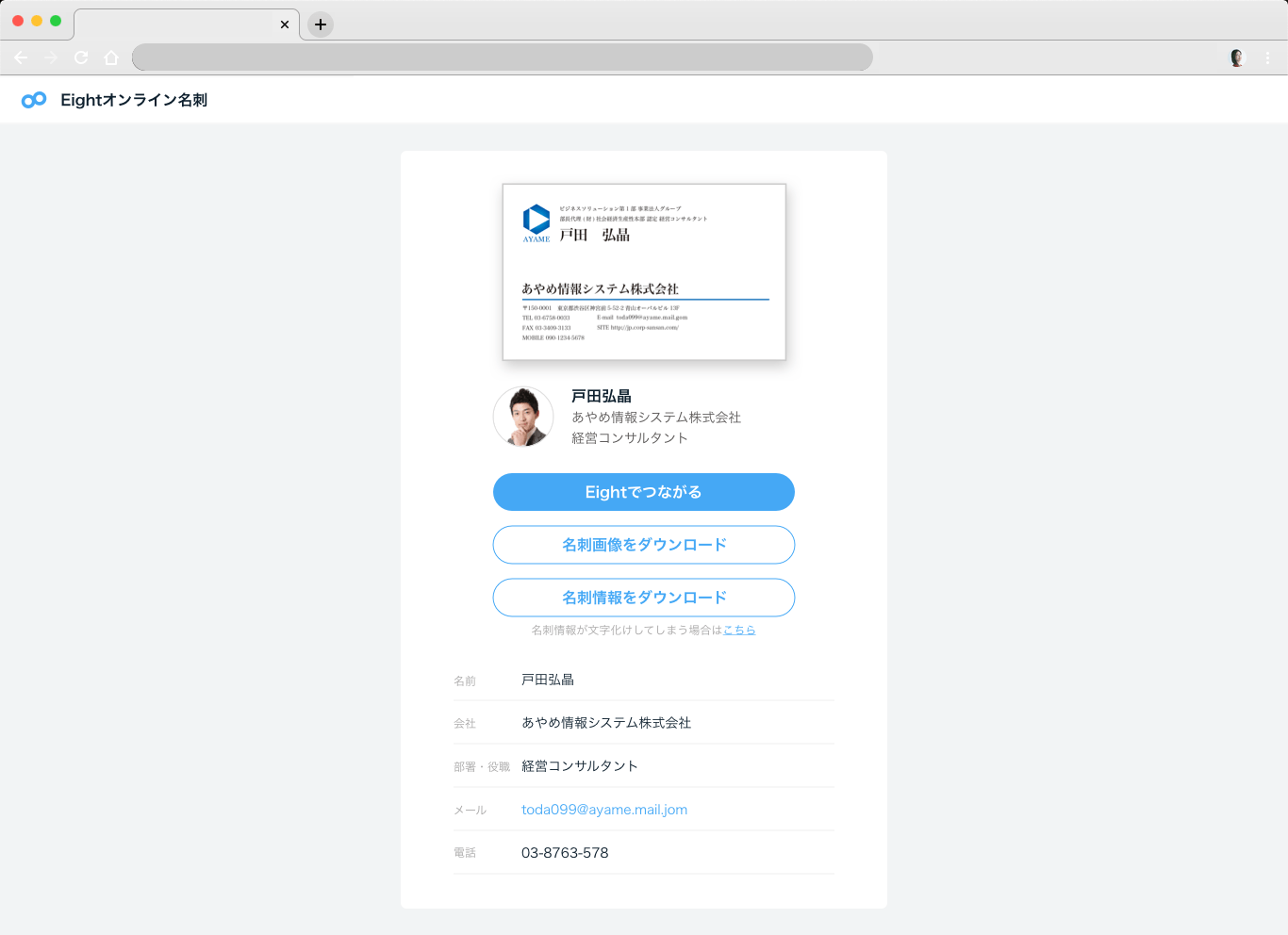Click the Eightでつながる button
The width and height of the screenshot is (1288, 935).
coord(644,492)
